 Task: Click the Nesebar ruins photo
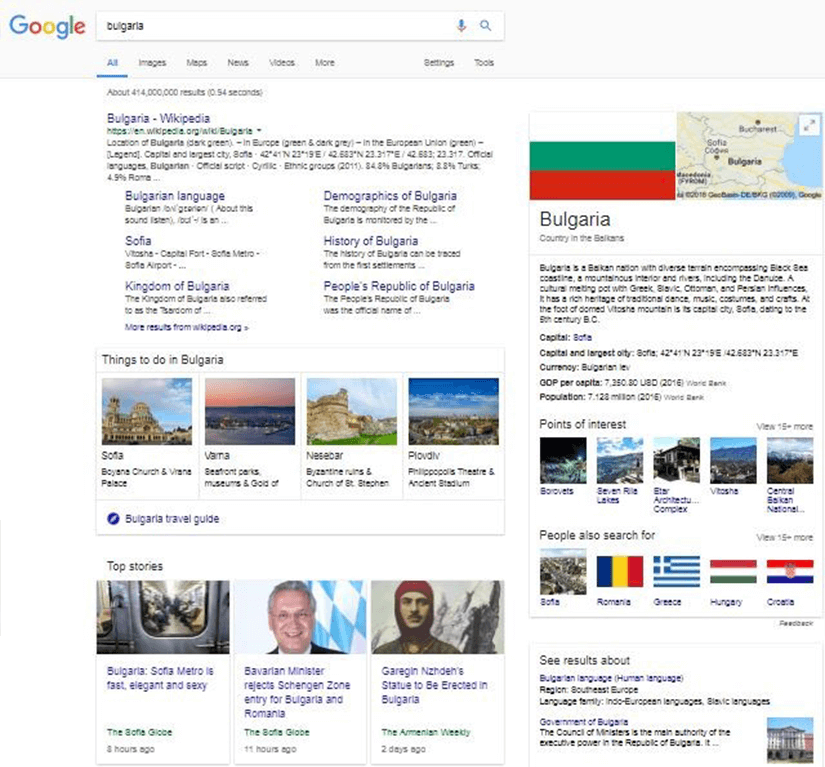click(x=352, y=411)
